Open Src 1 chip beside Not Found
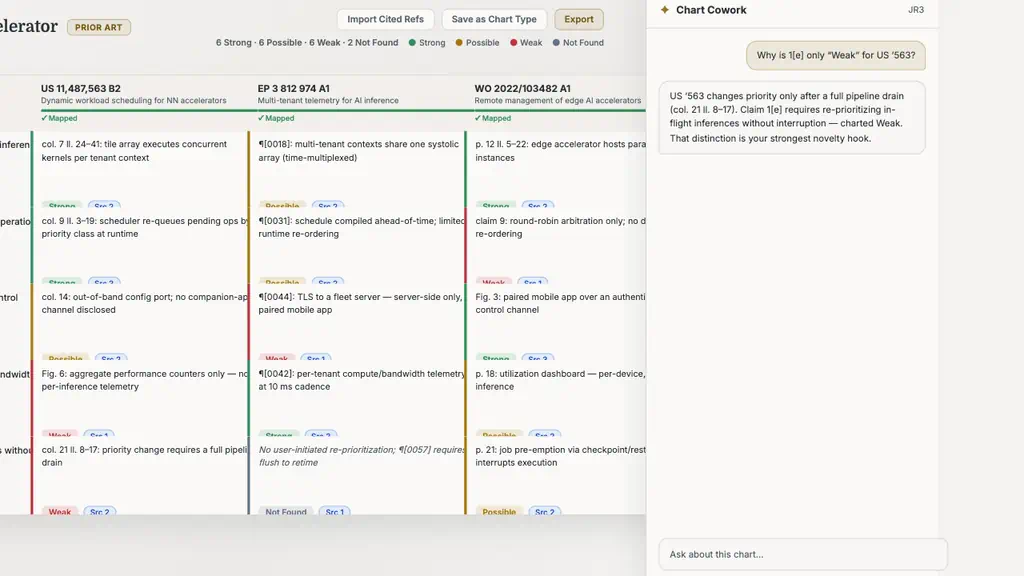The width and height of the screenshot is (1024, 576). click(x=334, y=511)
